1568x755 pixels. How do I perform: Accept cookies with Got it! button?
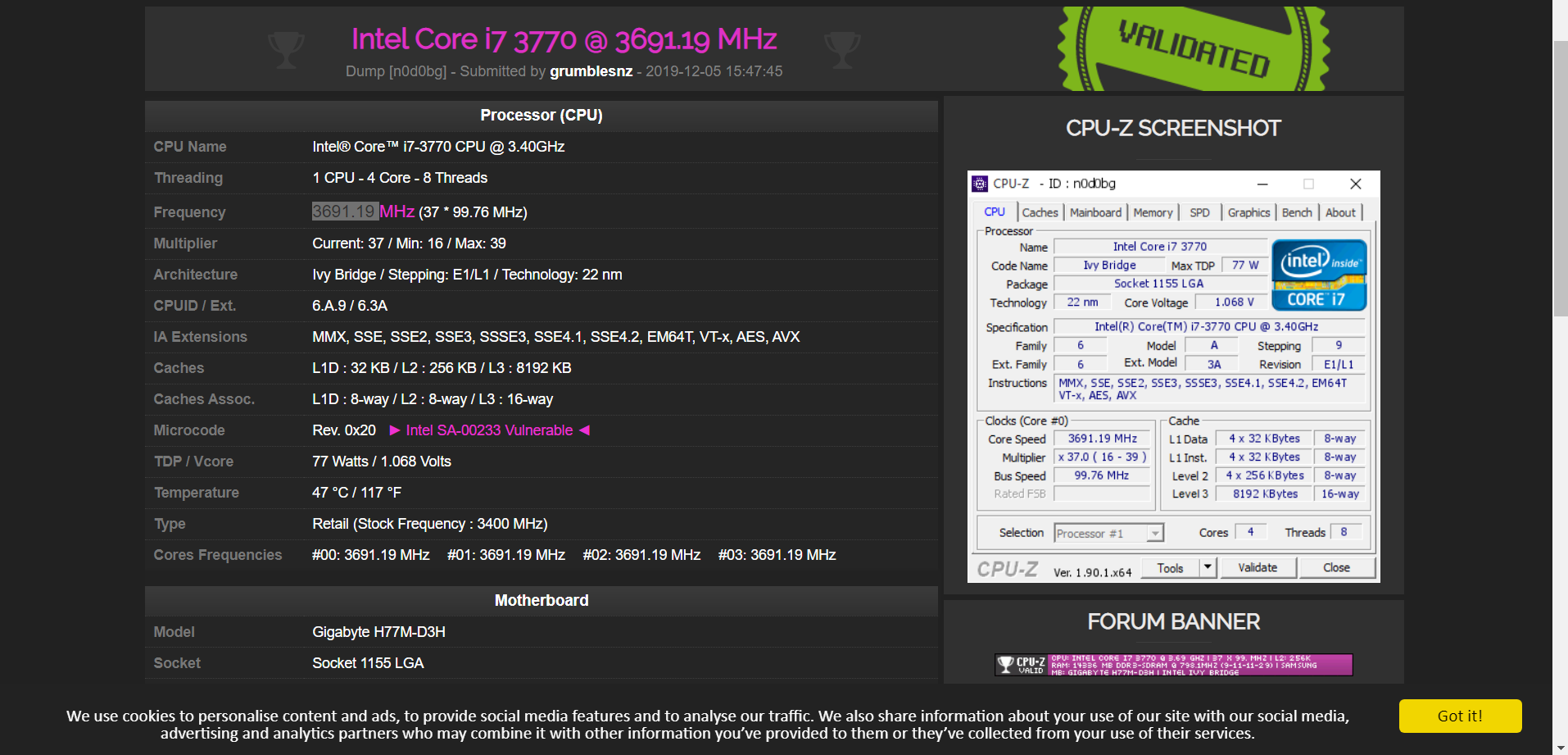point(1460,716)
